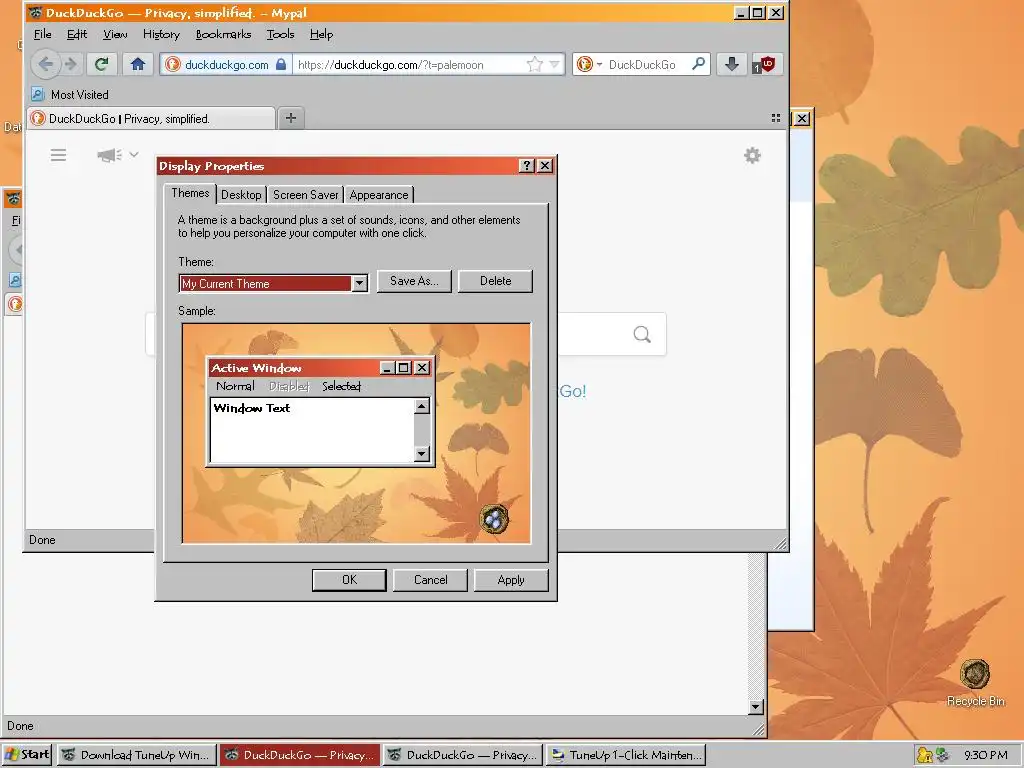Select the DuckDuckGo browser tab

(x=152, y=118)
